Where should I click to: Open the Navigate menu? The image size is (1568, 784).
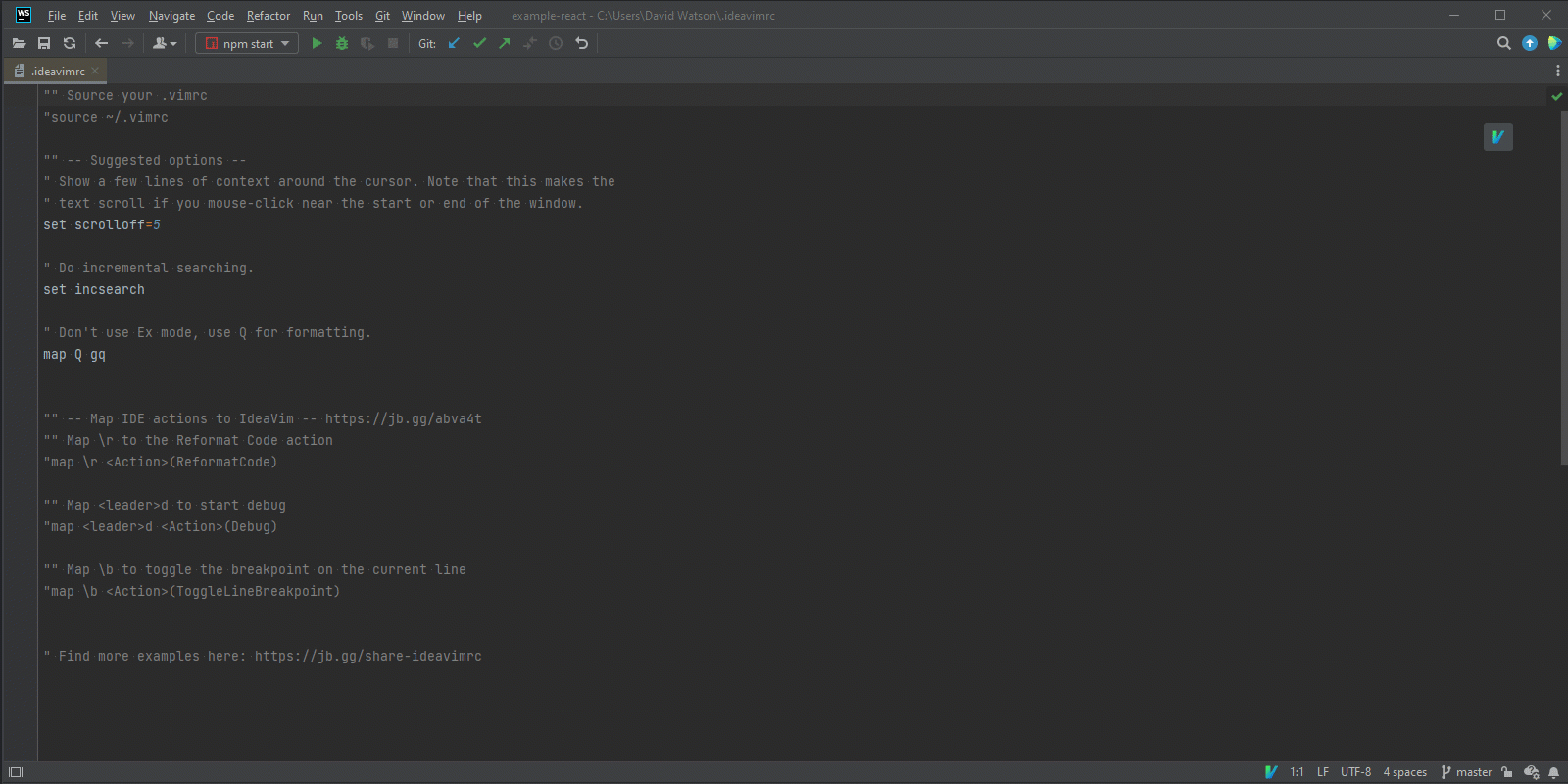click(x=171, y=16)
